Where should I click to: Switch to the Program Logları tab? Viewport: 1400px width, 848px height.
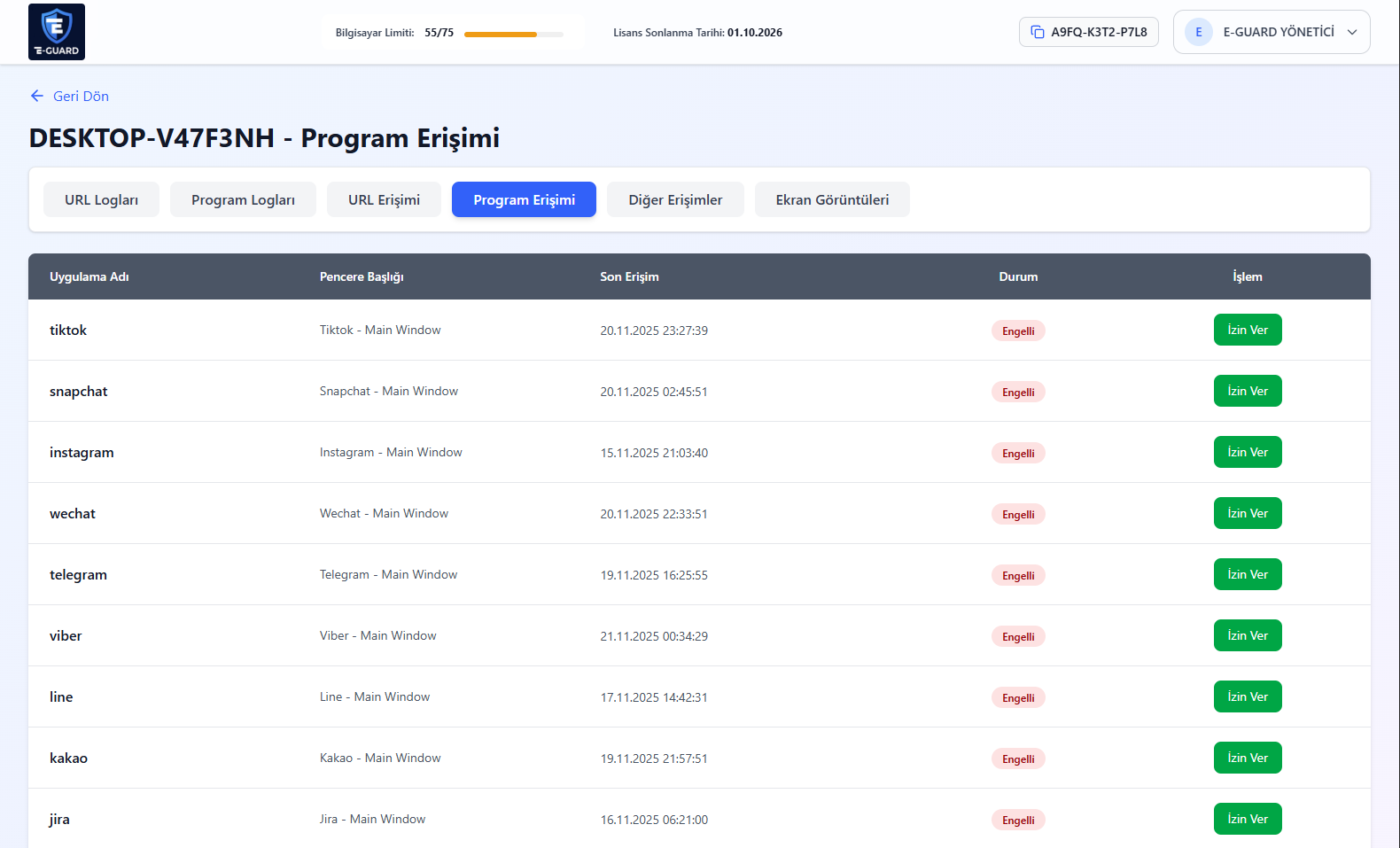tap(243, 199)
